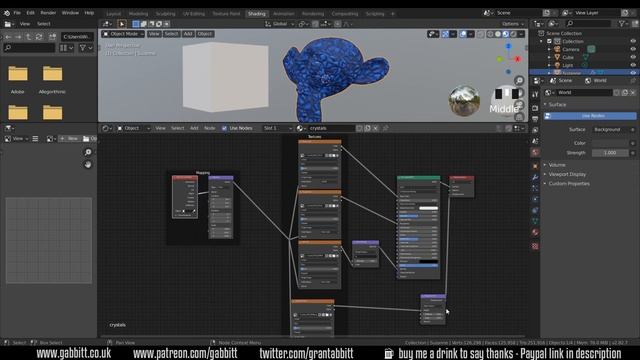640x360 pixels.
Task: Hide the Camera in the outliner
Action: 633,49
